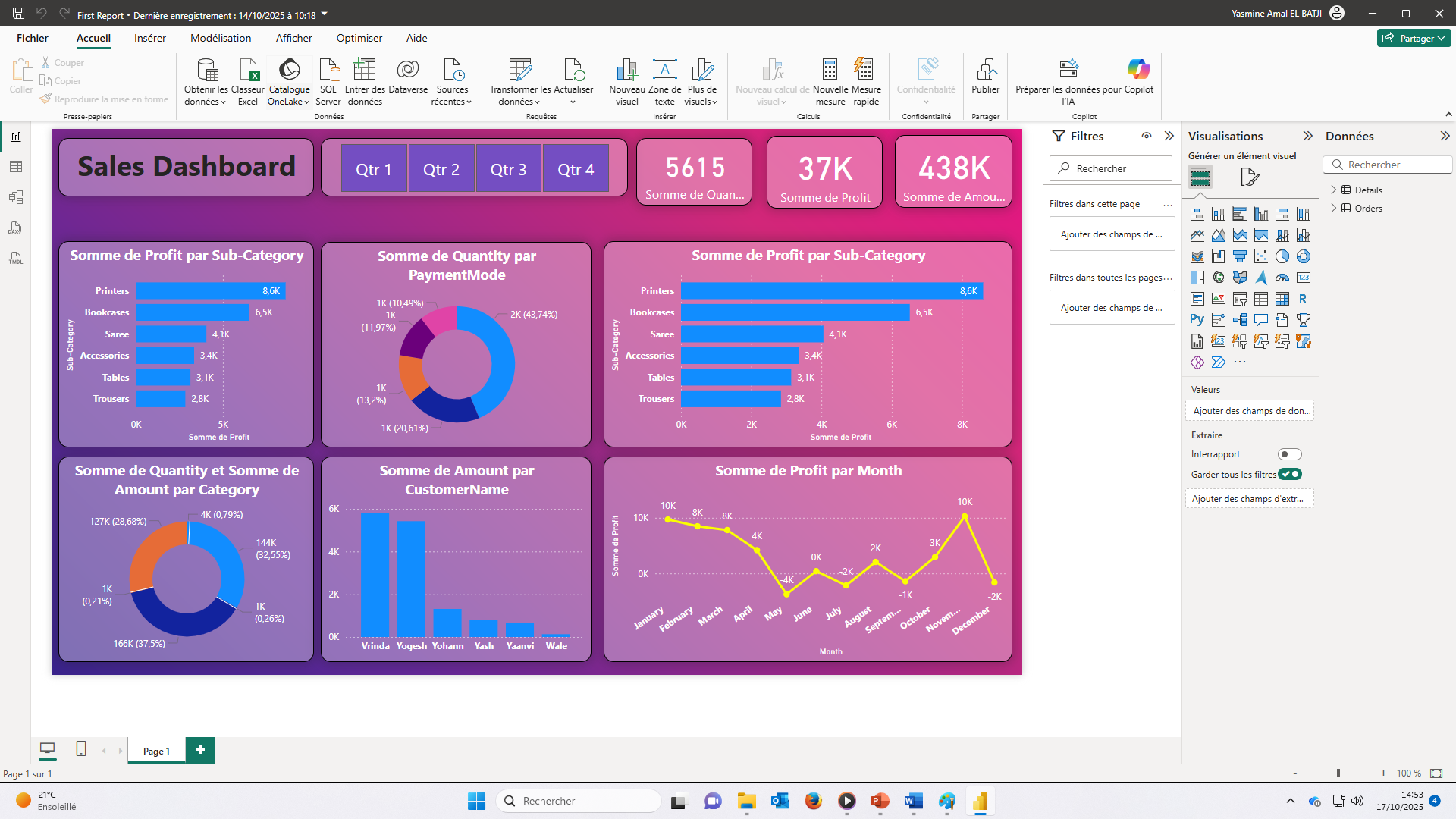Open the Partager dropdown button
1456x819 pixels.
(x=1414, y=38)
